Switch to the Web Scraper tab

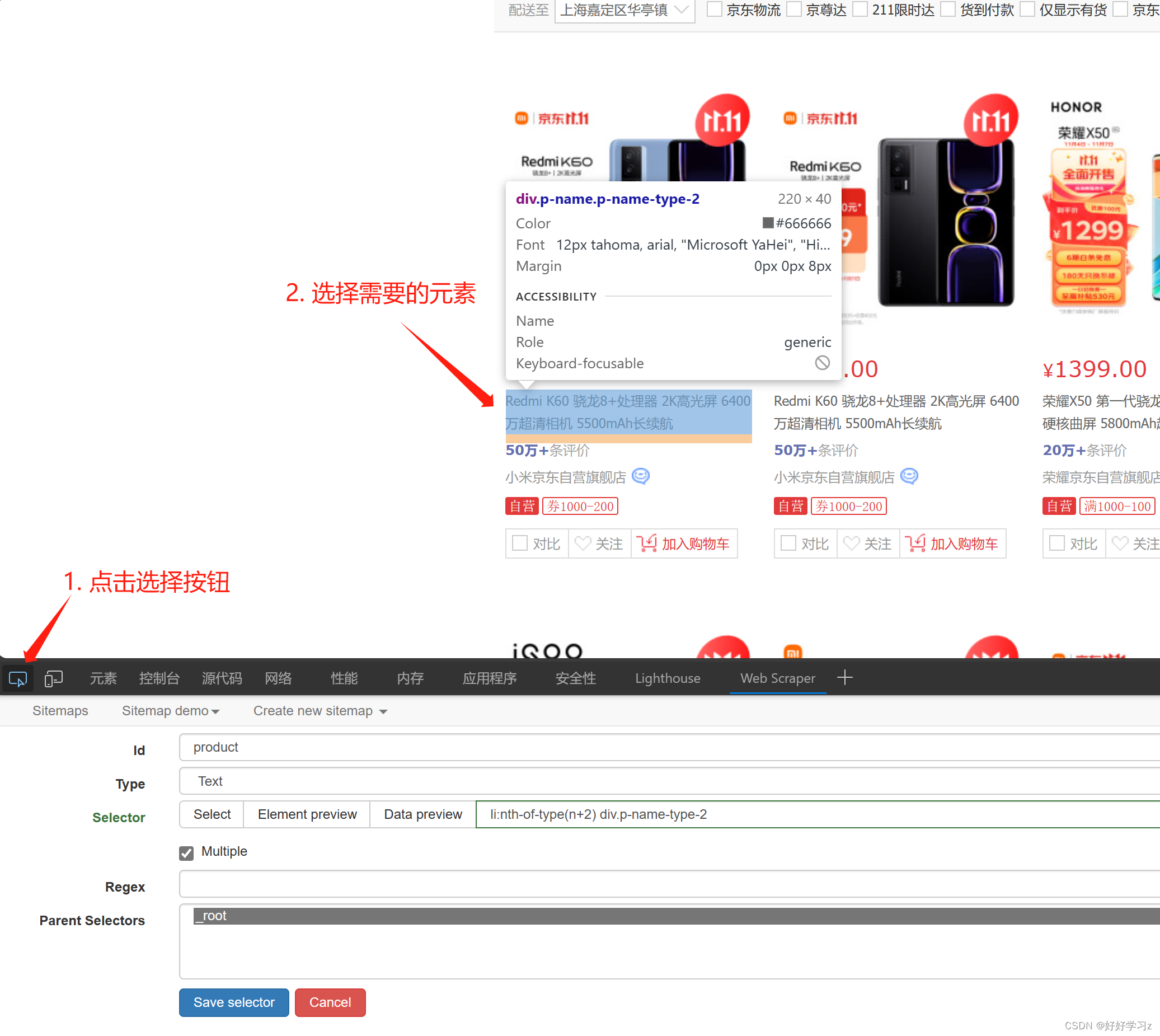click(x=777, y=678)
